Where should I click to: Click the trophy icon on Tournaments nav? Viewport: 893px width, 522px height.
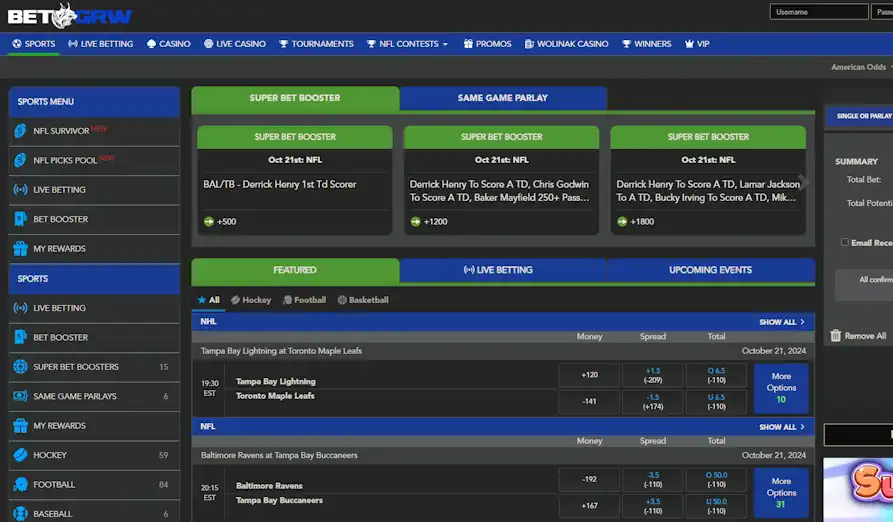point(284,43)
